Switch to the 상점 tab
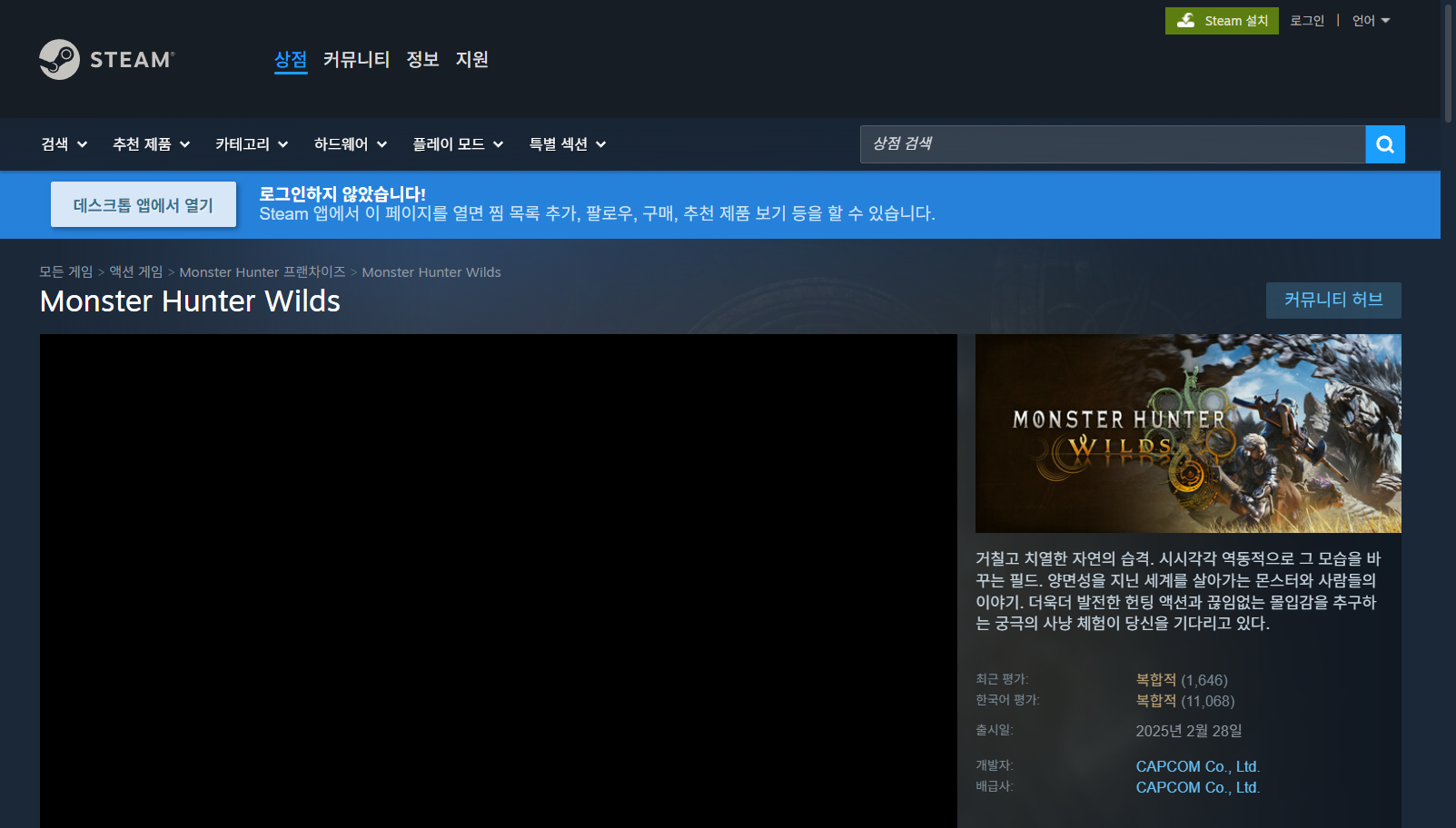This screenshot has height=828, width=1456. coord(291,60)
